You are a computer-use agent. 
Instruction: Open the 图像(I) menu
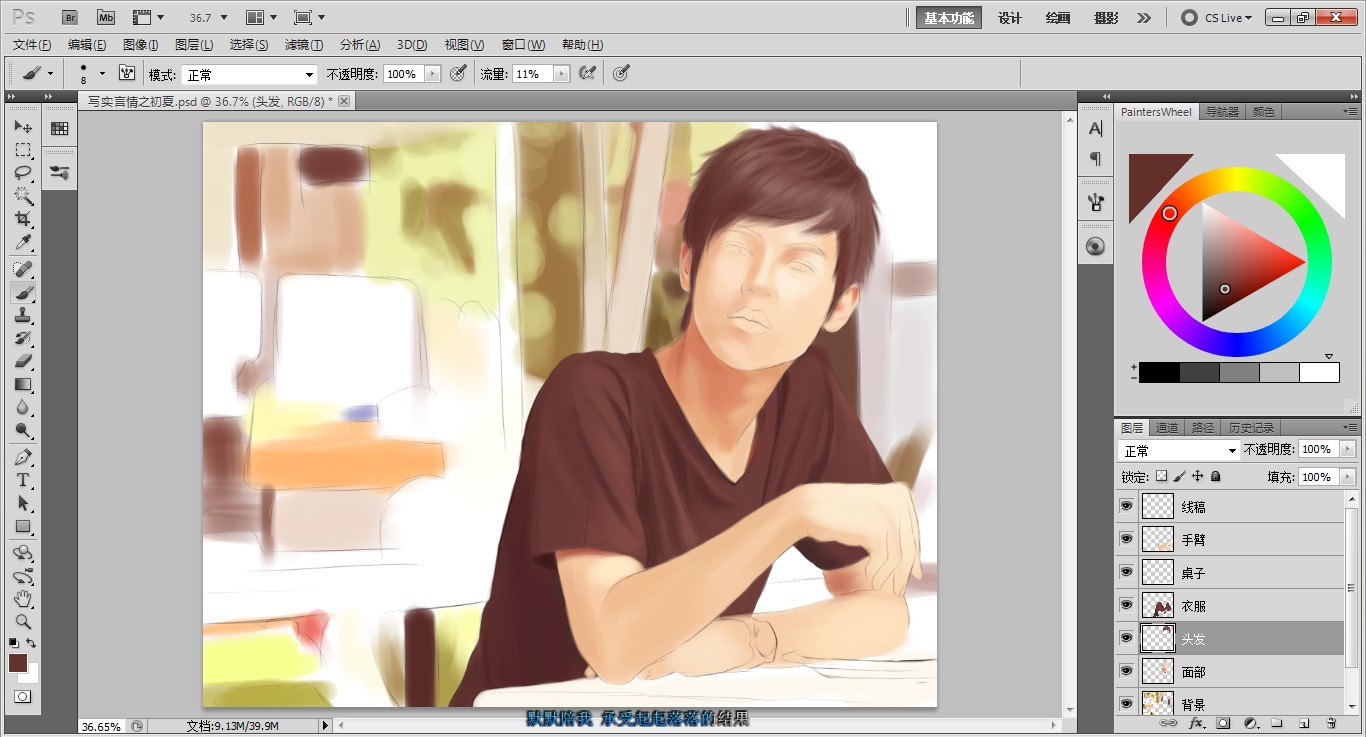(x=141, y=45)
